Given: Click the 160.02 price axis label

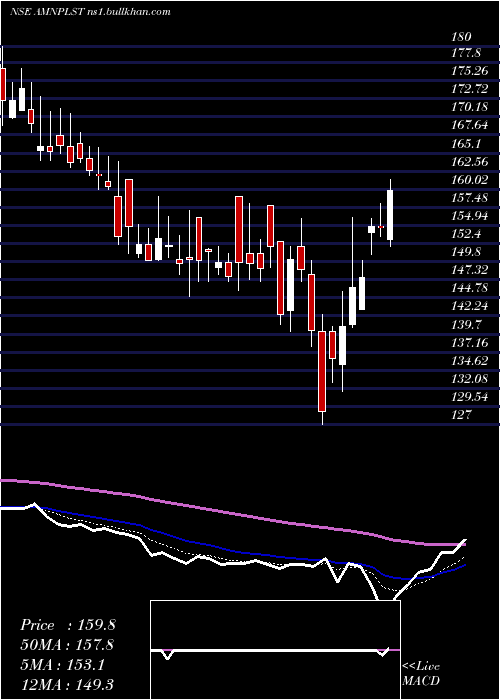Looking at the screenshot, I should pos(470,180).
